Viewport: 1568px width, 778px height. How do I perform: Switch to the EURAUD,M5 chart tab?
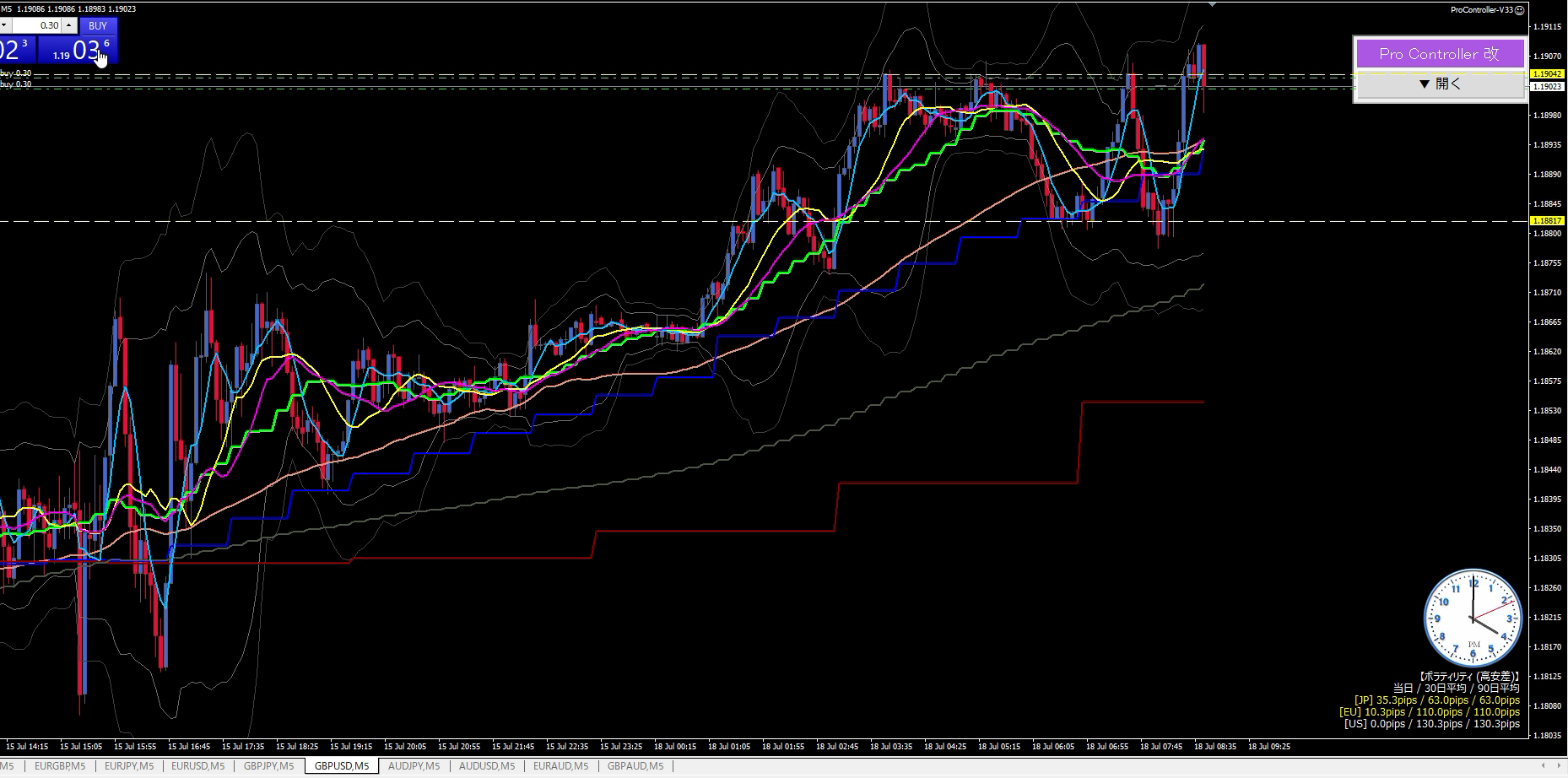coord(560,766)
